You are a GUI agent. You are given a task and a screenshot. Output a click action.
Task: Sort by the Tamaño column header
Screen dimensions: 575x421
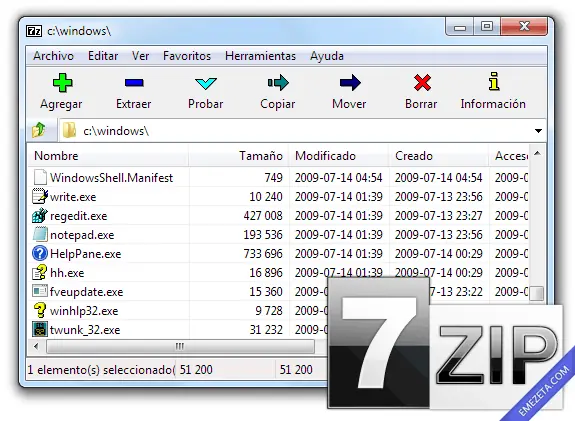[239, 156]
